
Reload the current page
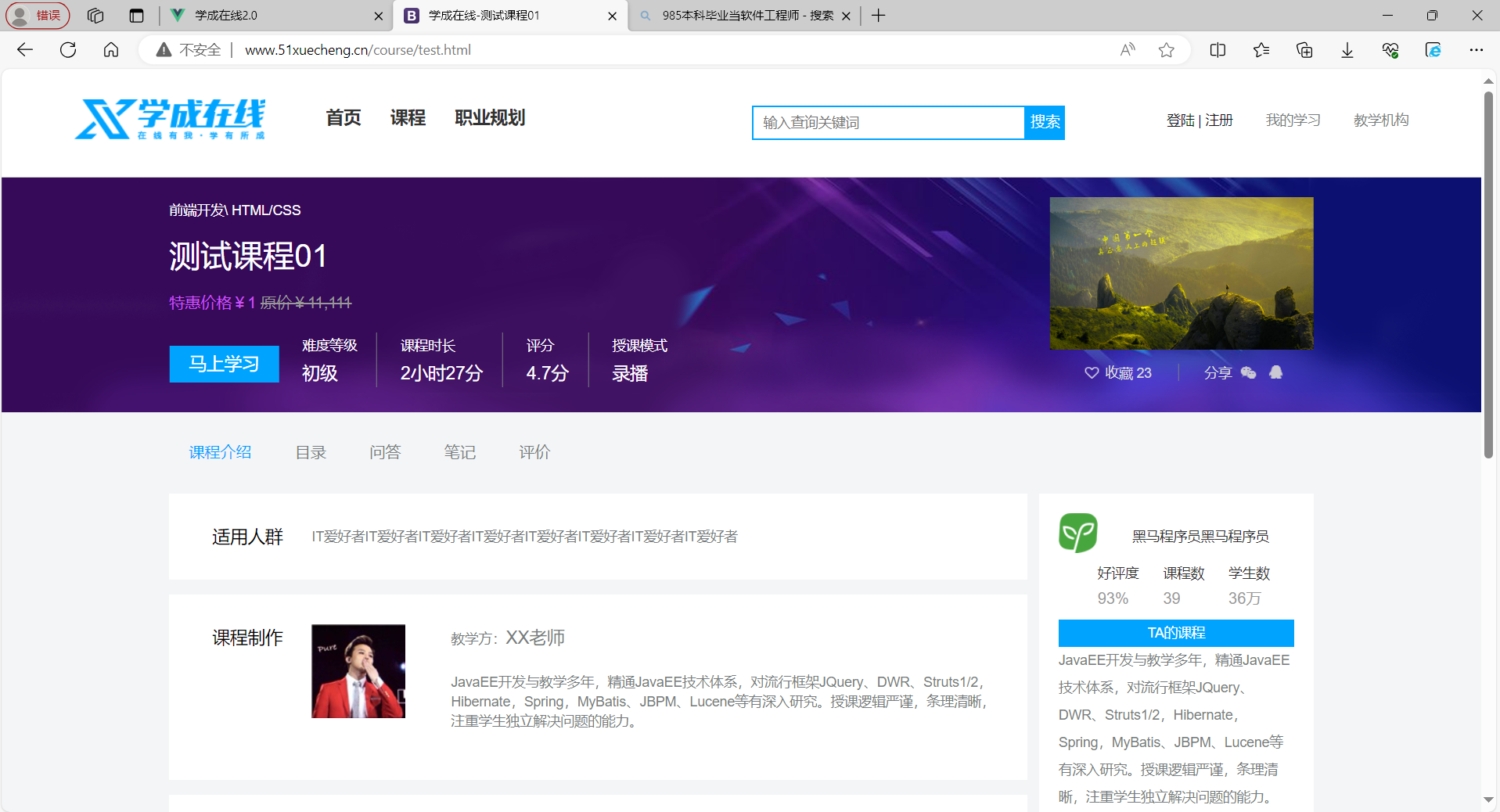coord(68,50)
